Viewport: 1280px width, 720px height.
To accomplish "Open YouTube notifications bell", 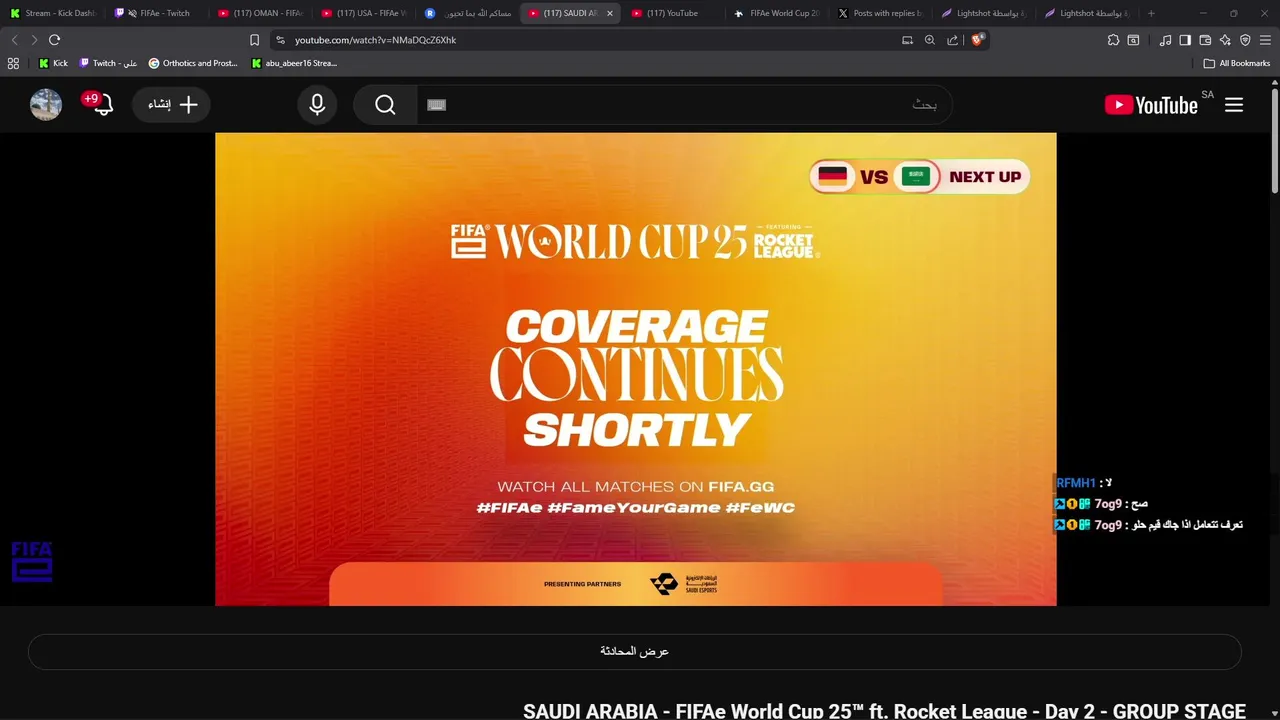I will click(x=102, y=104).
